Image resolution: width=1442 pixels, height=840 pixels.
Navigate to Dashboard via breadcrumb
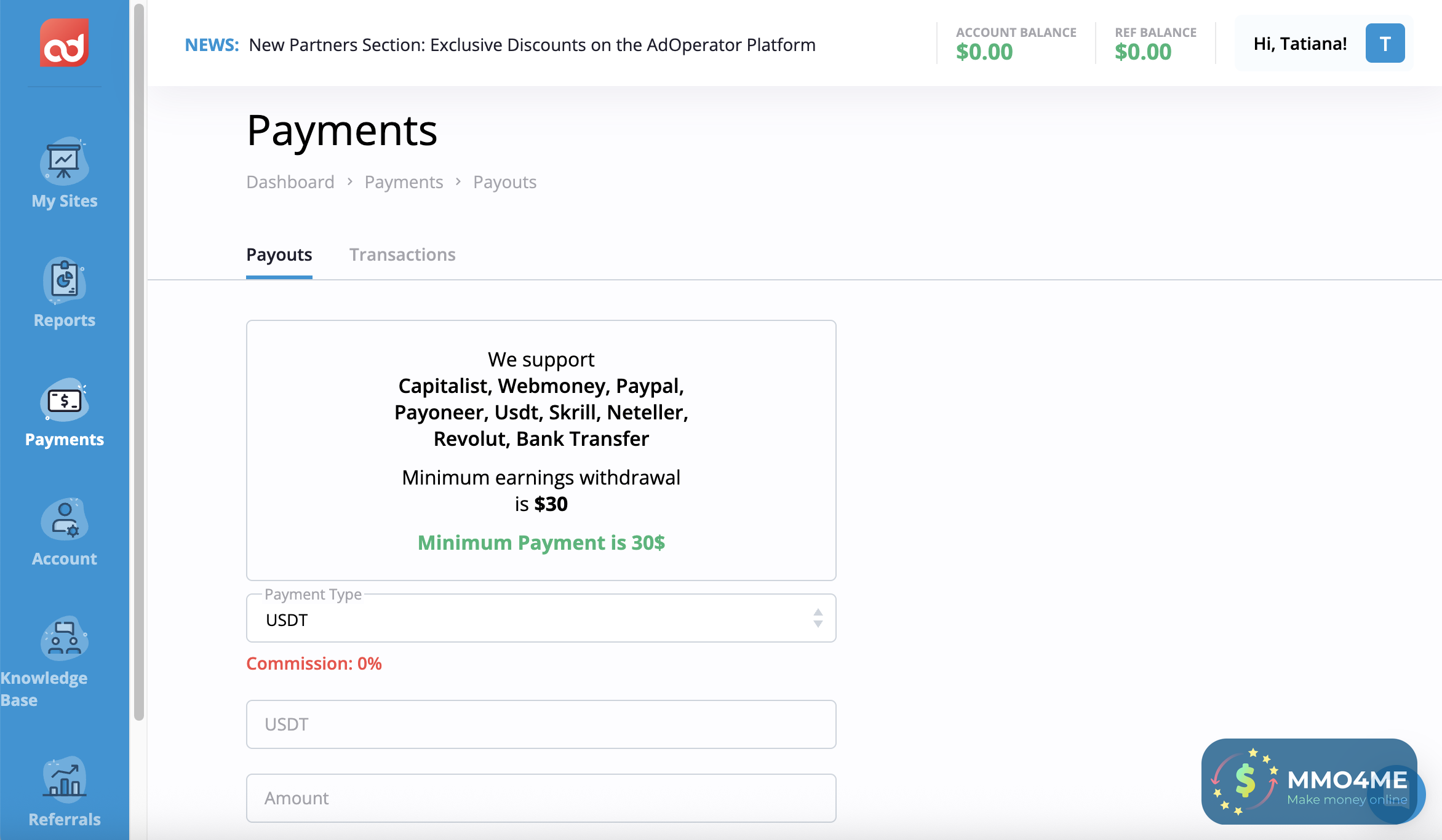click(x=290, y=181)
